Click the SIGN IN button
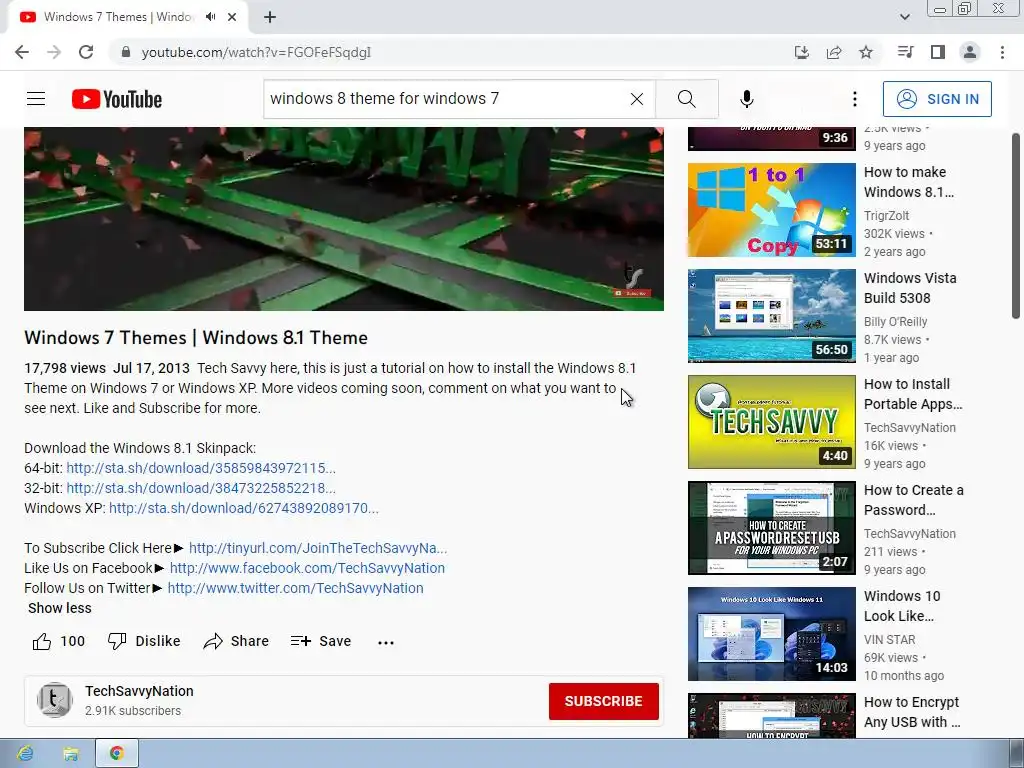The width and height of the screenshot is (1024, 768). (937, 99)
